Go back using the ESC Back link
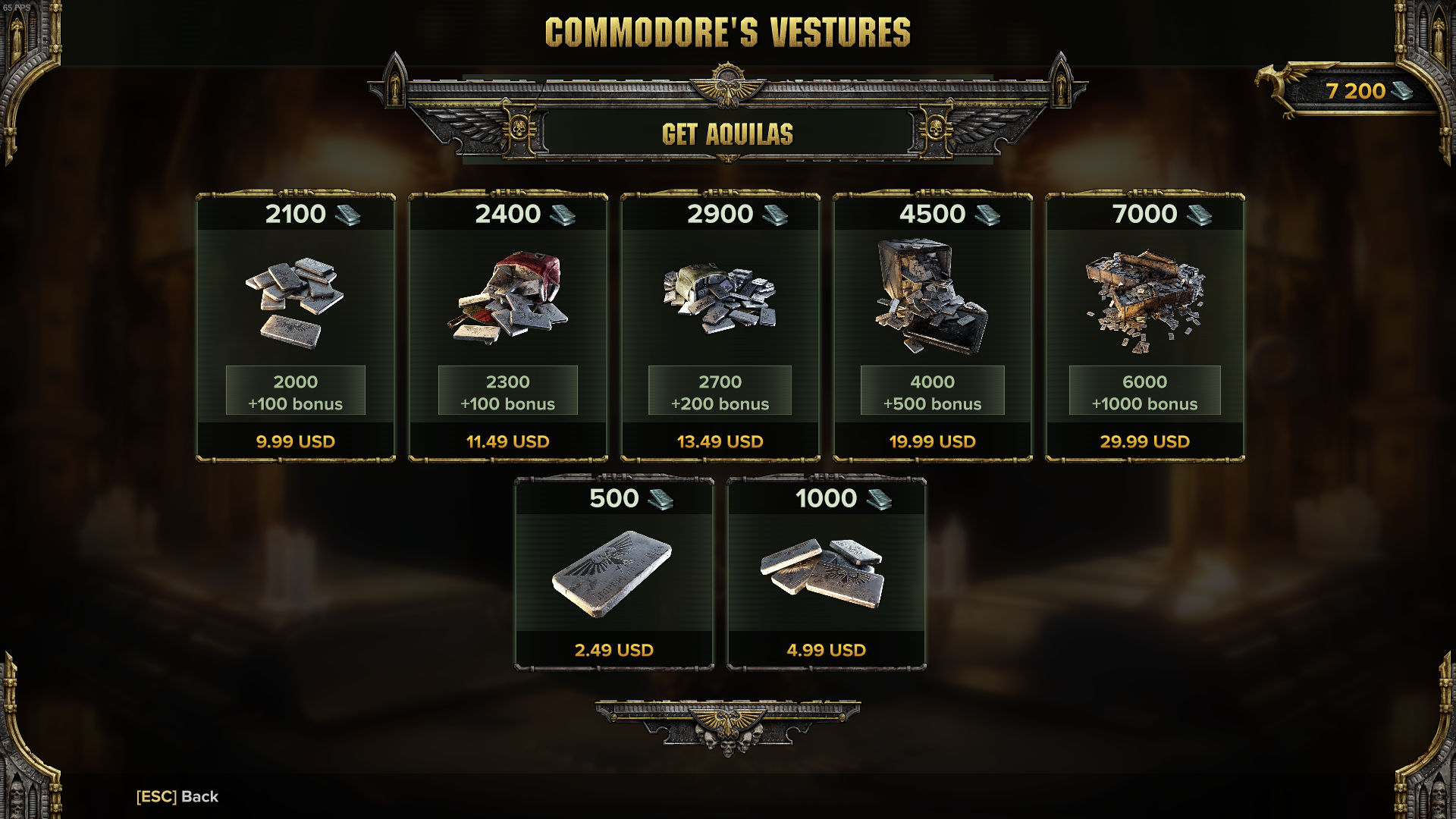 (x=177, y=796)
